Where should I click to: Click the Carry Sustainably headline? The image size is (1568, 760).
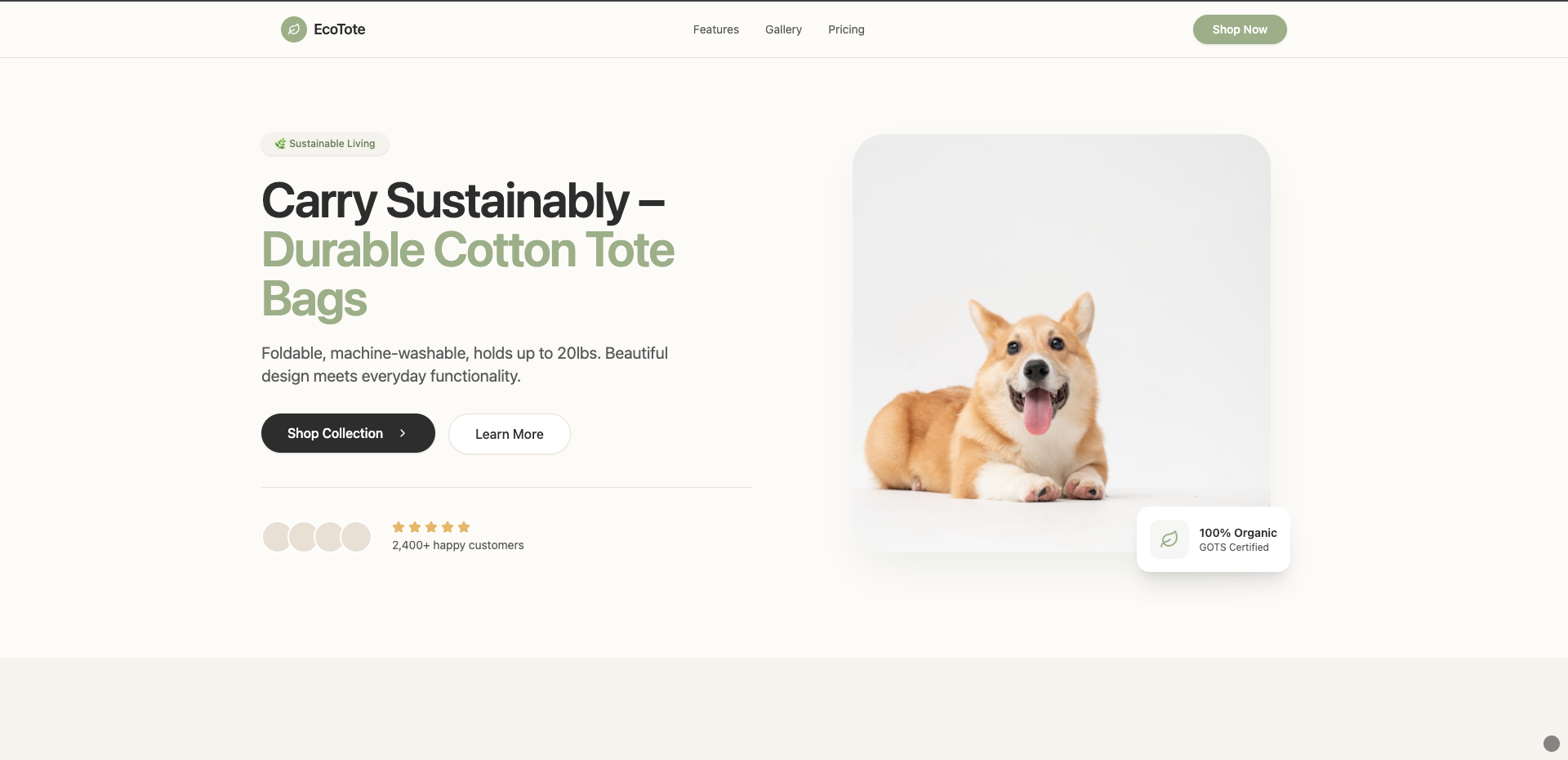pyautogui.click(x=463, y=201)
